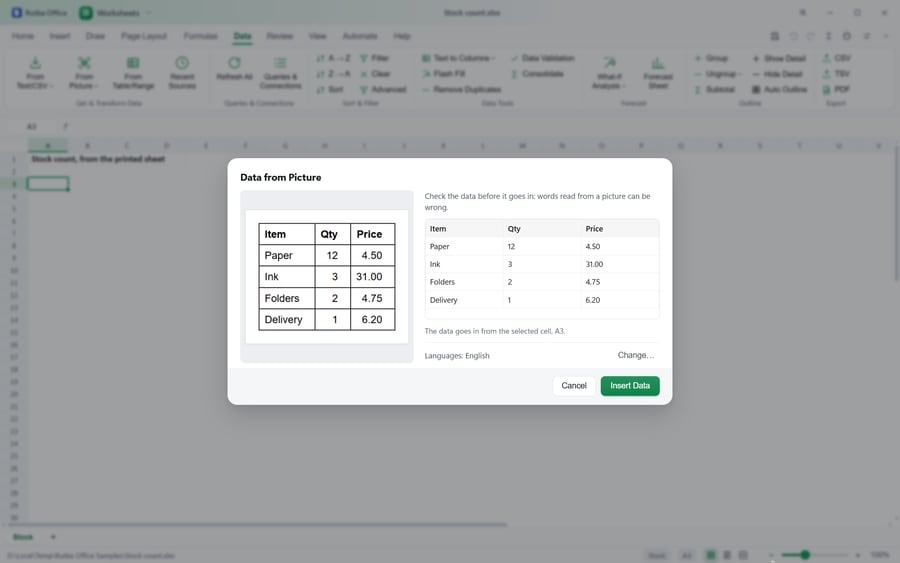Open the Help ribbon tab
Image resolution: width=900 pixels, height=563 pixels.
402,36
